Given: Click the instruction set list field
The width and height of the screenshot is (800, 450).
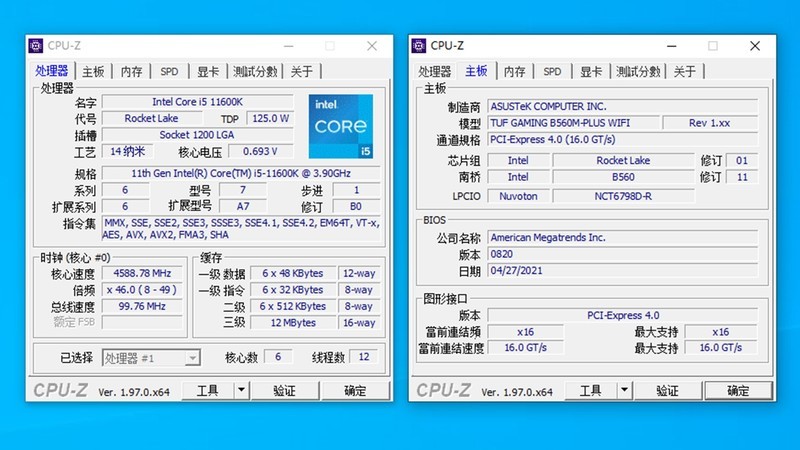Looking at the screenshot, I should [241, 229].
